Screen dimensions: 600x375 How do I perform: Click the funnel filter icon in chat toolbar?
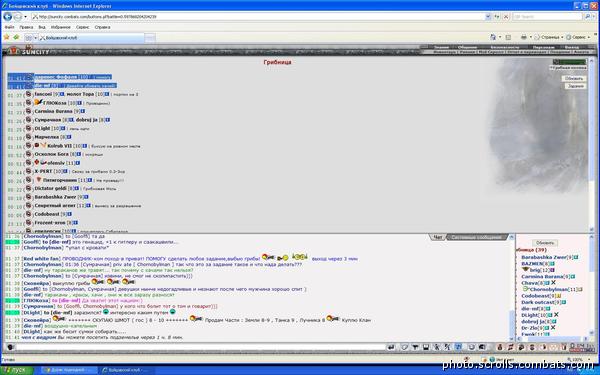tap(415, 347)
